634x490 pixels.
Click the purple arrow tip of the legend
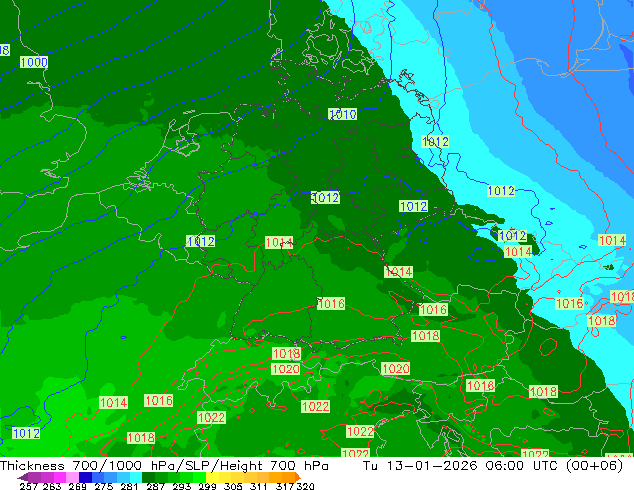[22, 477]
